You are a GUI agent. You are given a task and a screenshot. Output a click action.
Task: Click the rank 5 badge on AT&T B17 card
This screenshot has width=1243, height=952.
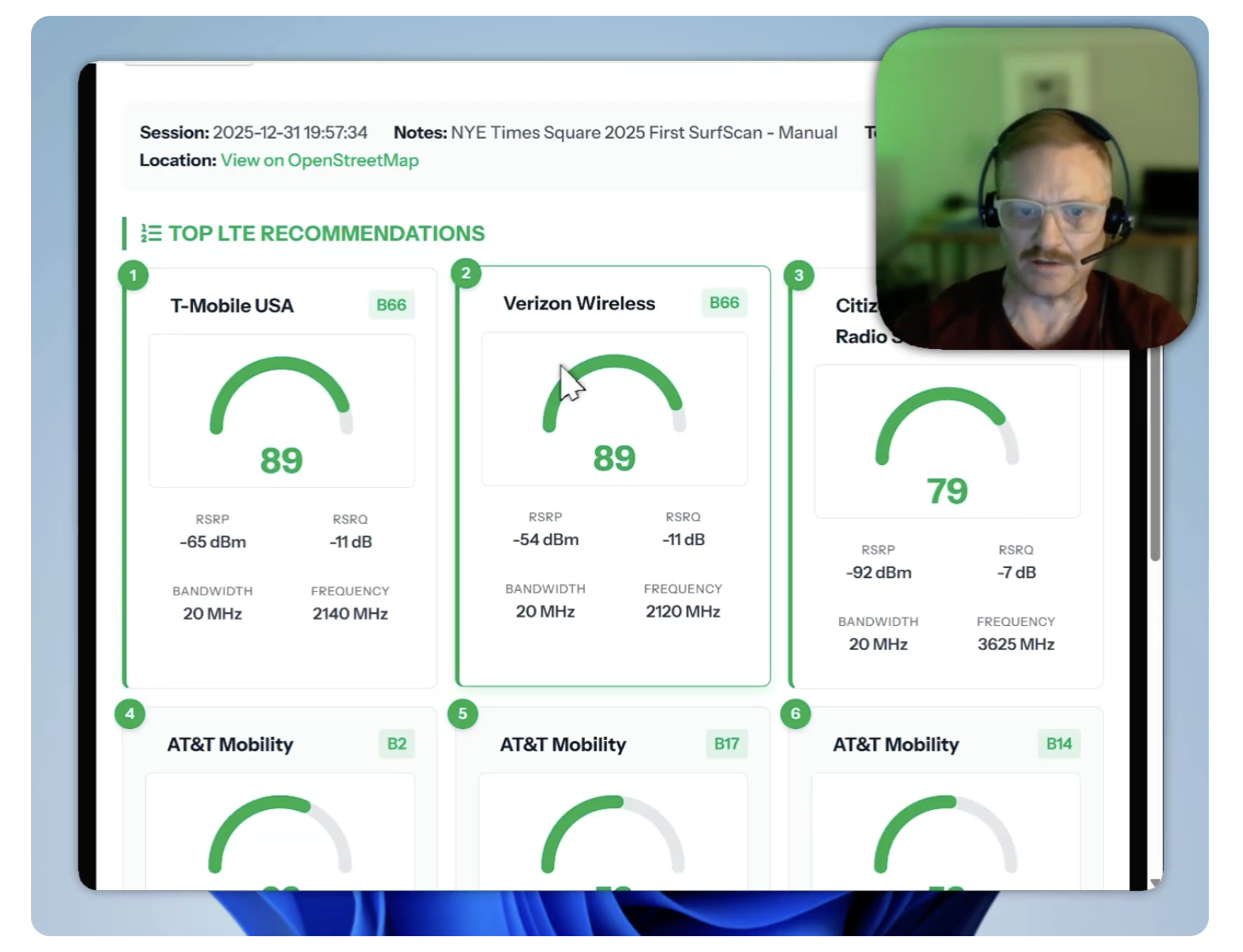pos(463,713)
